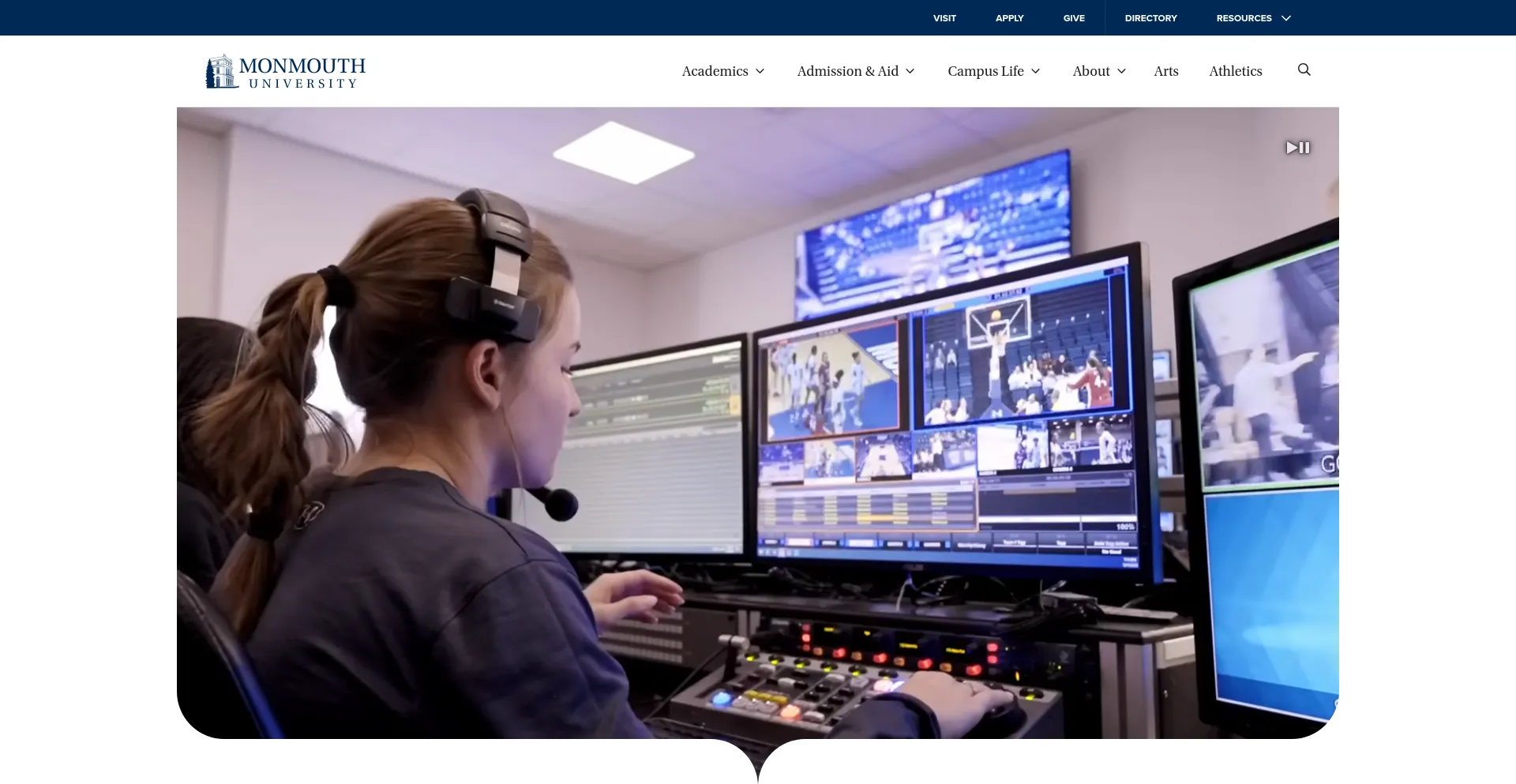Open the Academics menu
The image size is (1516, 784).
(715, 71)
